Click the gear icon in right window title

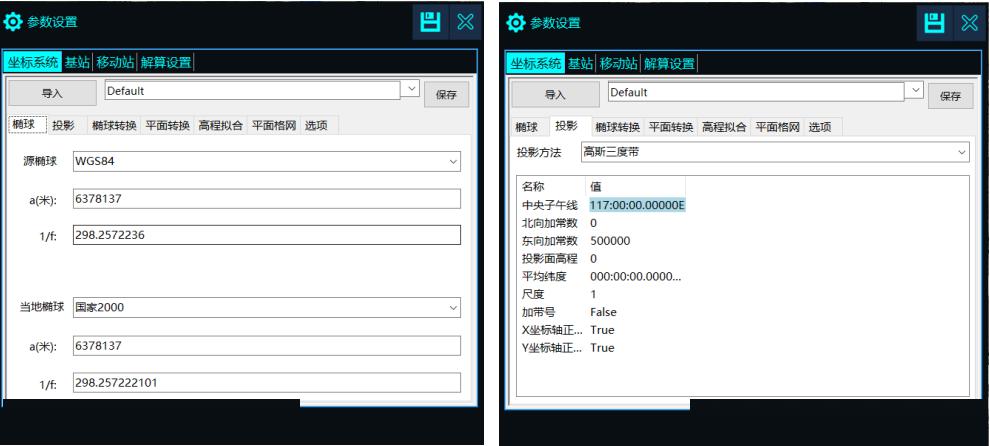(x=516, y=23)
